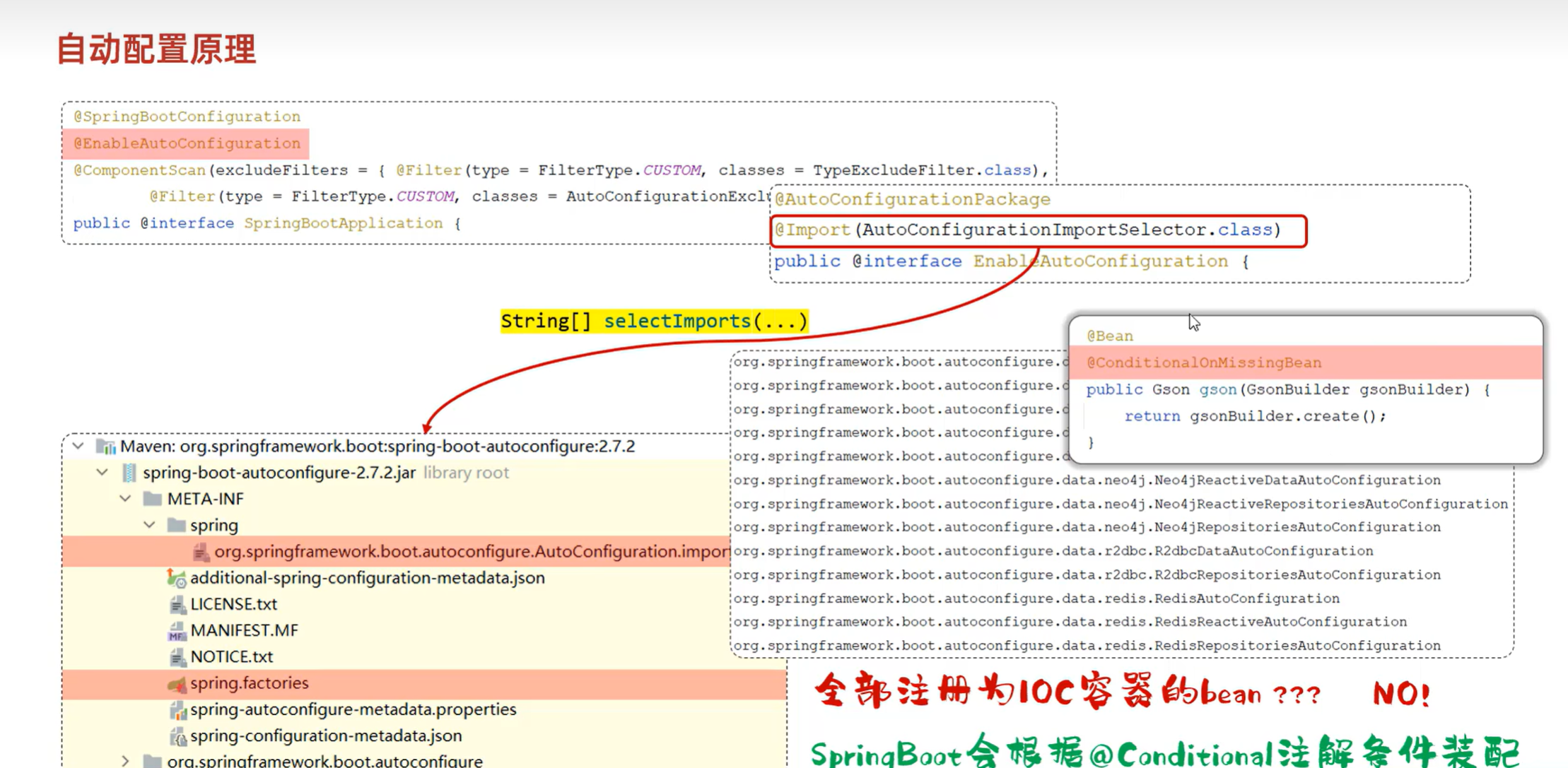1568x768 pixels.
Task: Click RedisRepositoriesAutoConfiguration entry
Action: pyautogui.click(x=1087, y=646)
